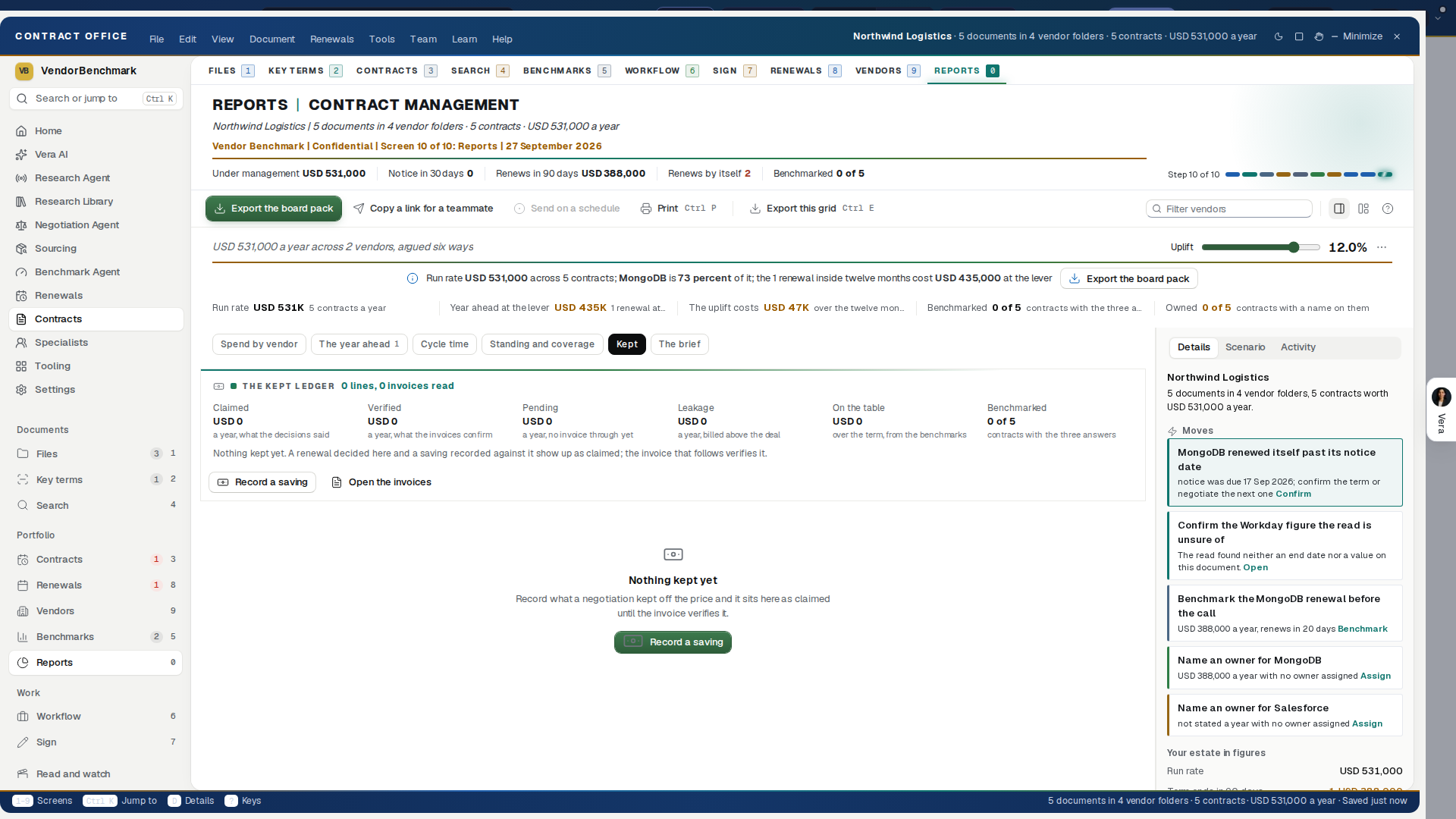Copy a link for a teammate
Viewport: 1456px width, 819px height.
click(423, 209)
